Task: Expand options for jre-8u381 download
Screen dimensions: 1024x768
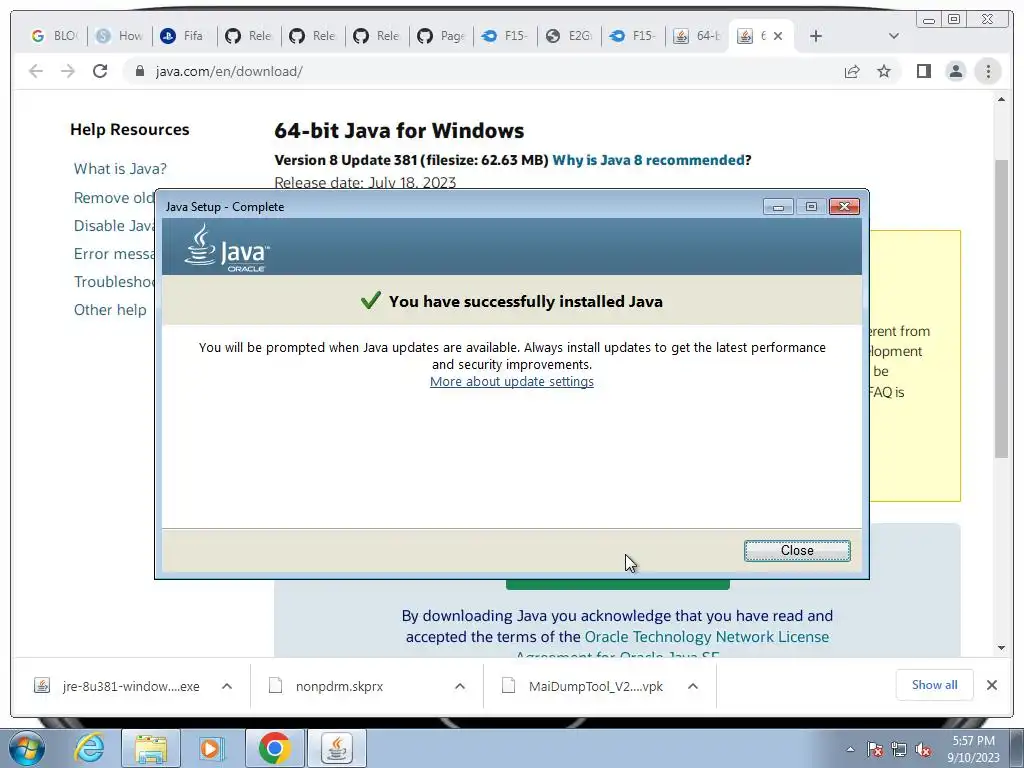Action: point(227,686)
